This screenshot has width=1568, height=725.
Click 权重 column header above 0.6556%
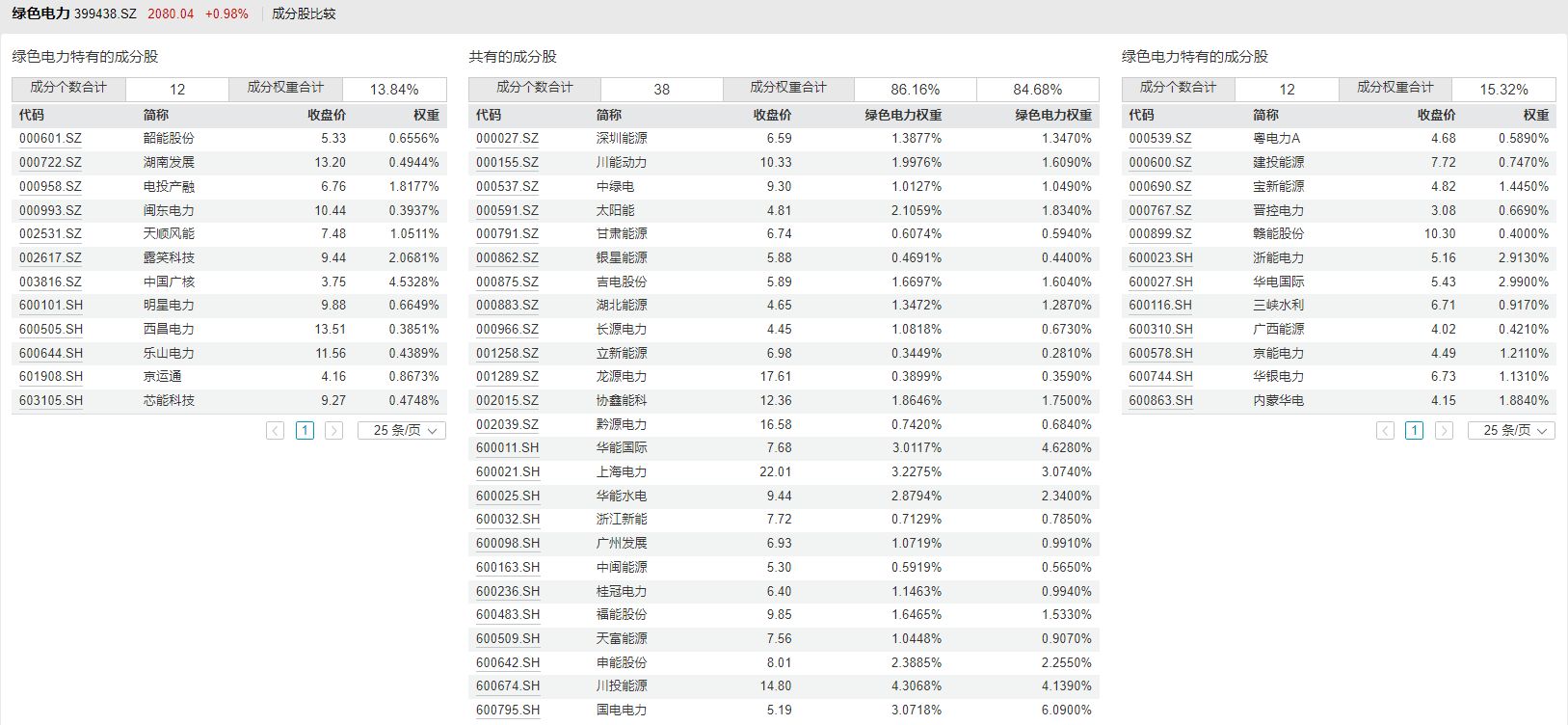point(426,116)
